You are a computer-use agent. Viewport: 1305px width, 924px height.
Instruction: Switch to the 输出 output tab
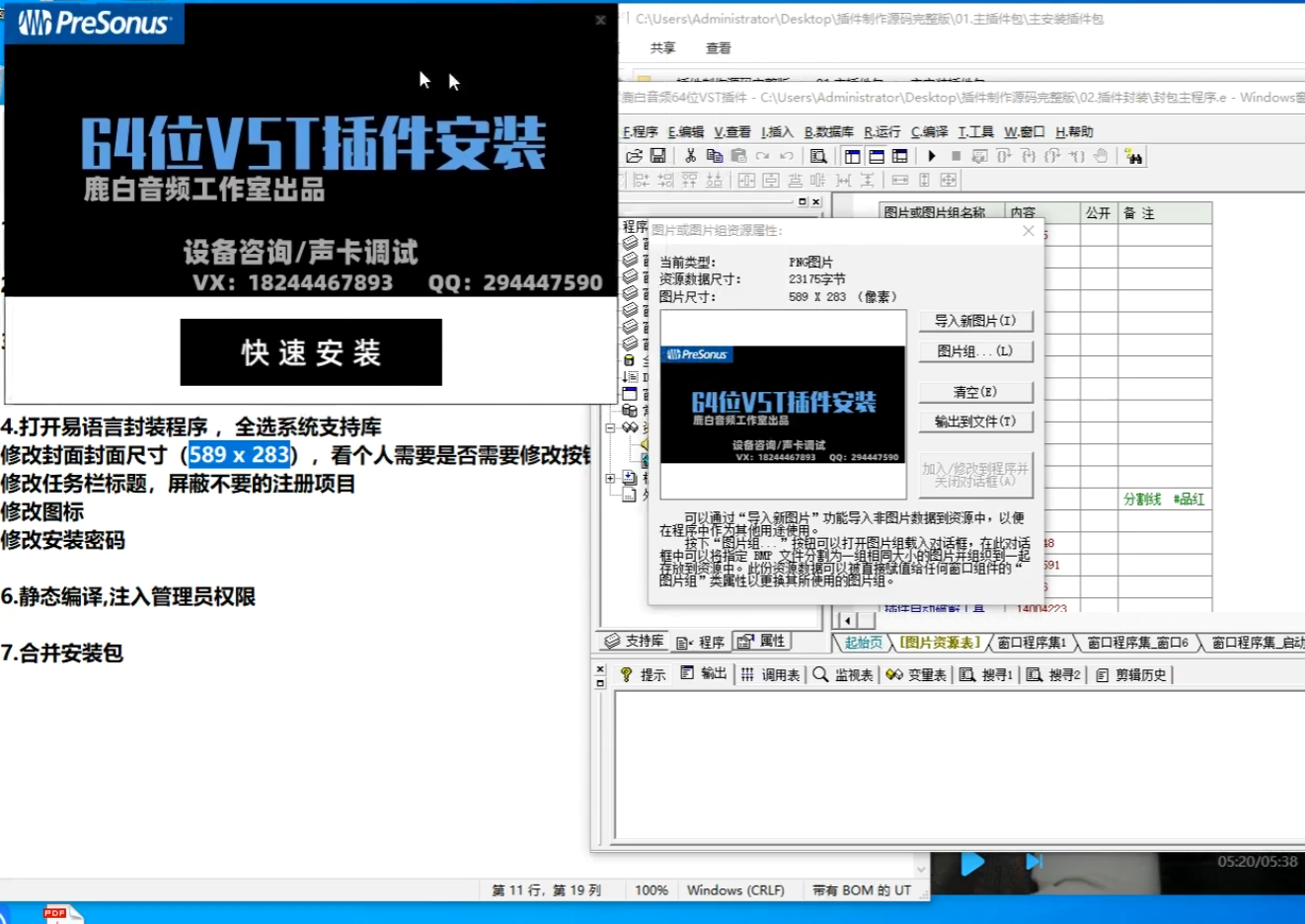click(x=704, y=674)
